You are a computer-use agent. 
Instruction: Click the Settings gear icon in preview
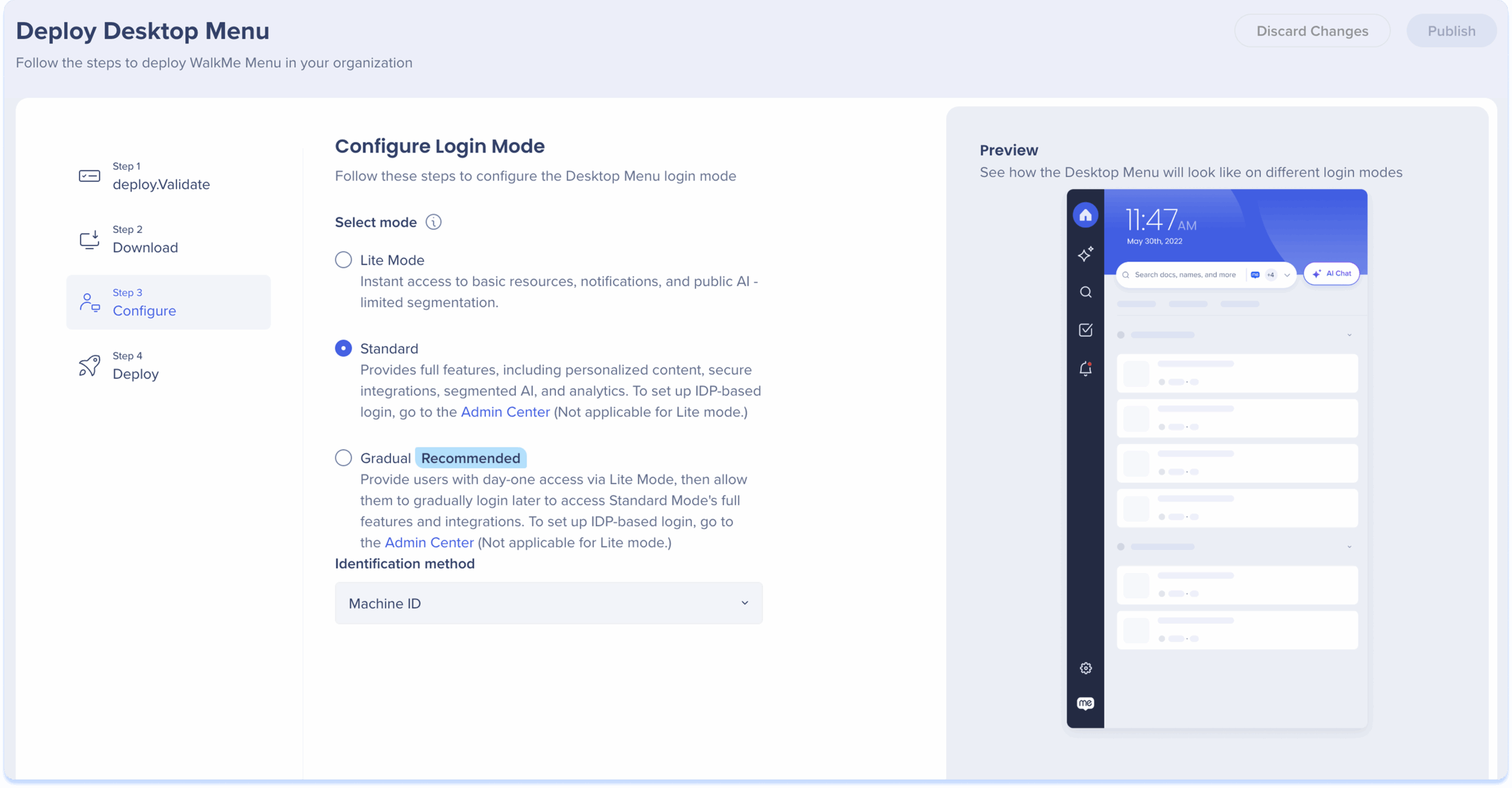(1085, 668)
